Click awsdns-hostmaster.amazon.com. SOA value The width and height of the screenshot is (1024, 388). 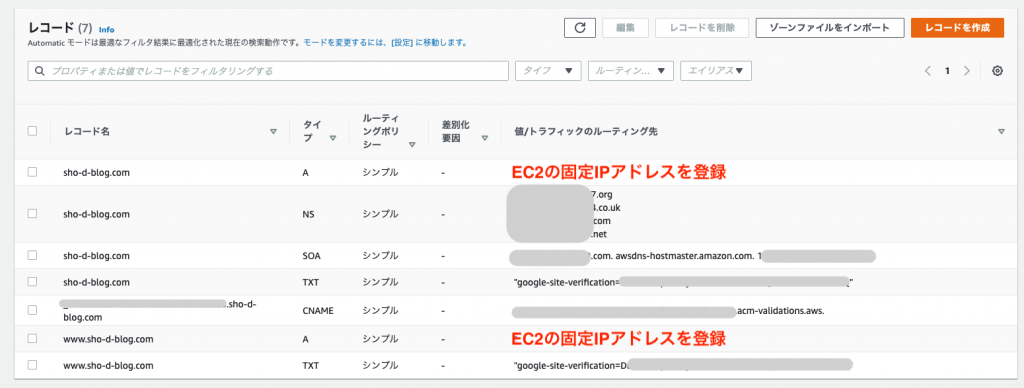684,256
